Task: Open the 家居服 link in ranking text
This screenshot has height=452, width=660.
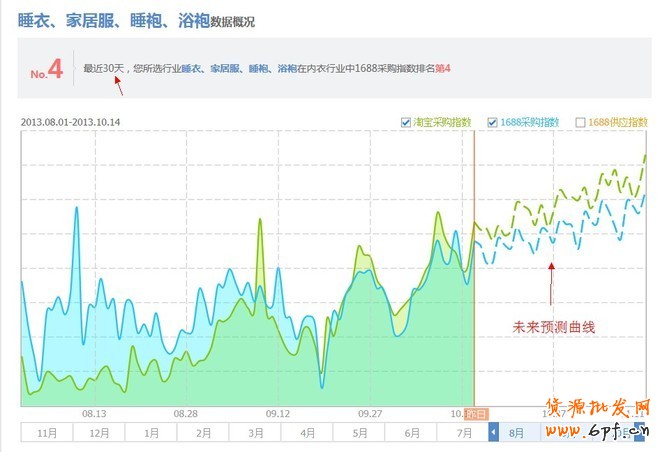Action: pos(224,69)
